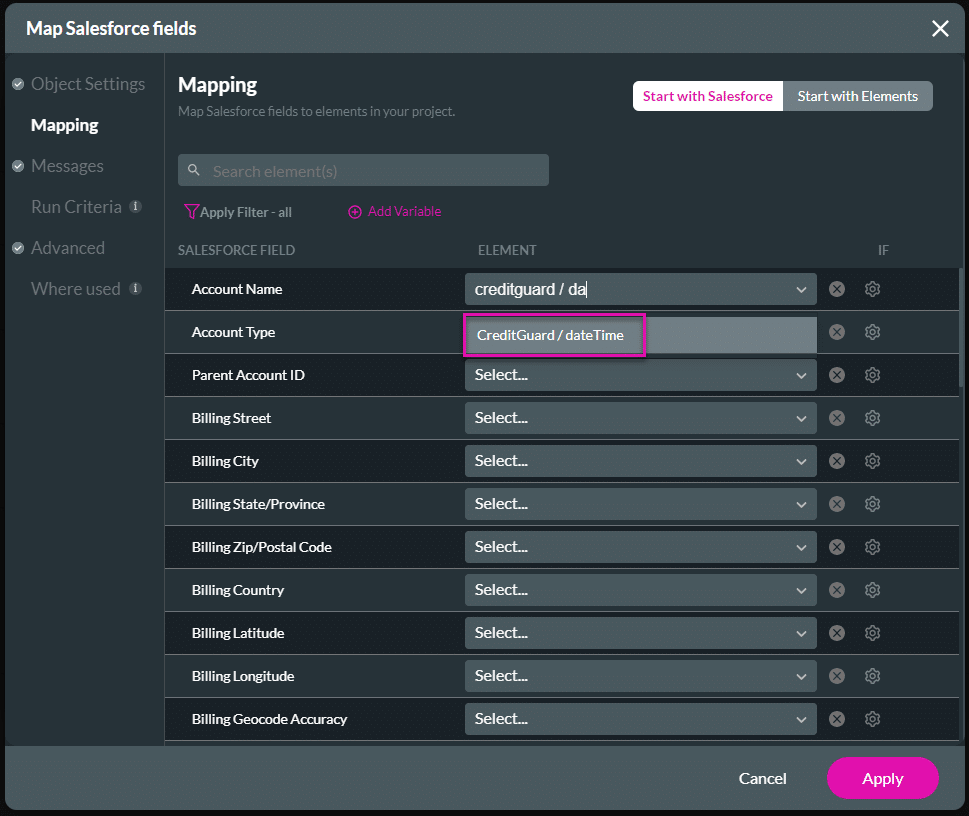
Task: Click the Apply button
Action: pos(882,778)
